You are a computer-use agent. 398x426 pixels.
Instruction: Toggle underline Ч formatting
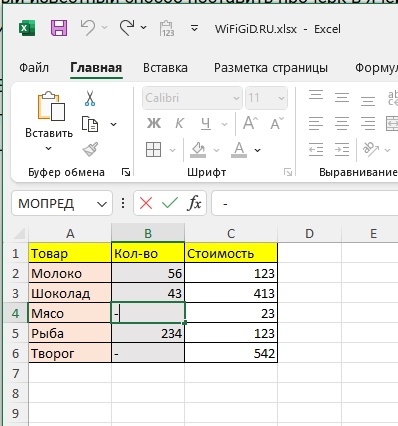[206, 124]
